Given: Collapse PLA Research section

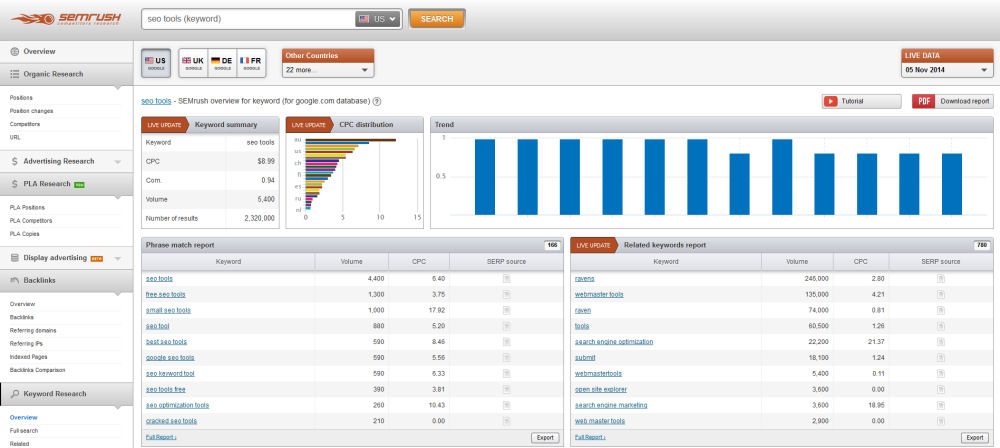Looking at the screenshot, I should click(66, 184).
